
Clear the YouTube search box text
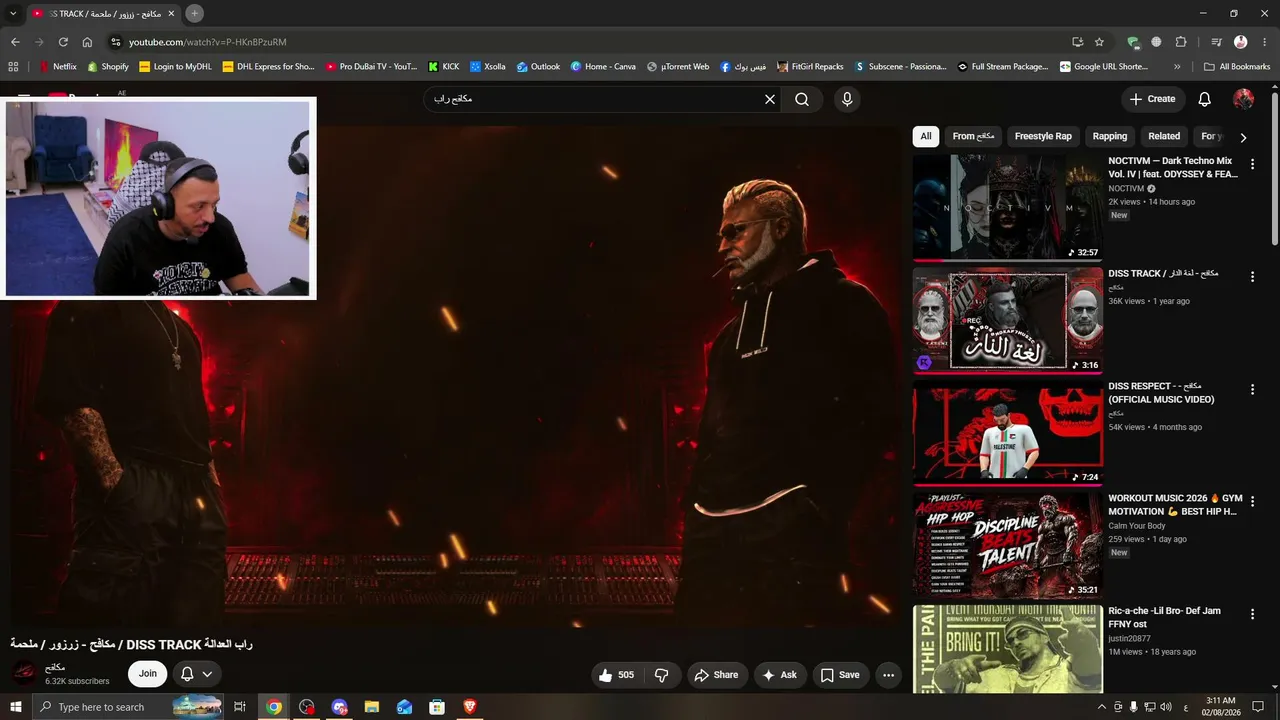coord(770,100)
